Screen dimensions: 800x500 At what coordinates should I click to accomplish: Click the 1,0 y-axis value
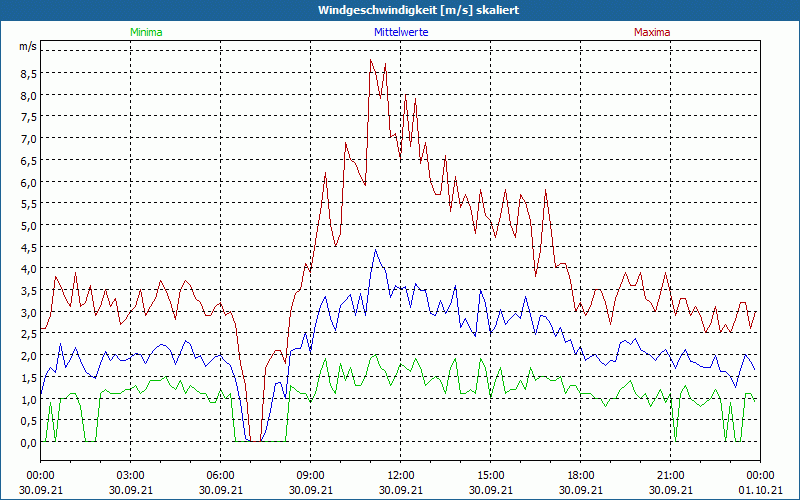[28, 399]
